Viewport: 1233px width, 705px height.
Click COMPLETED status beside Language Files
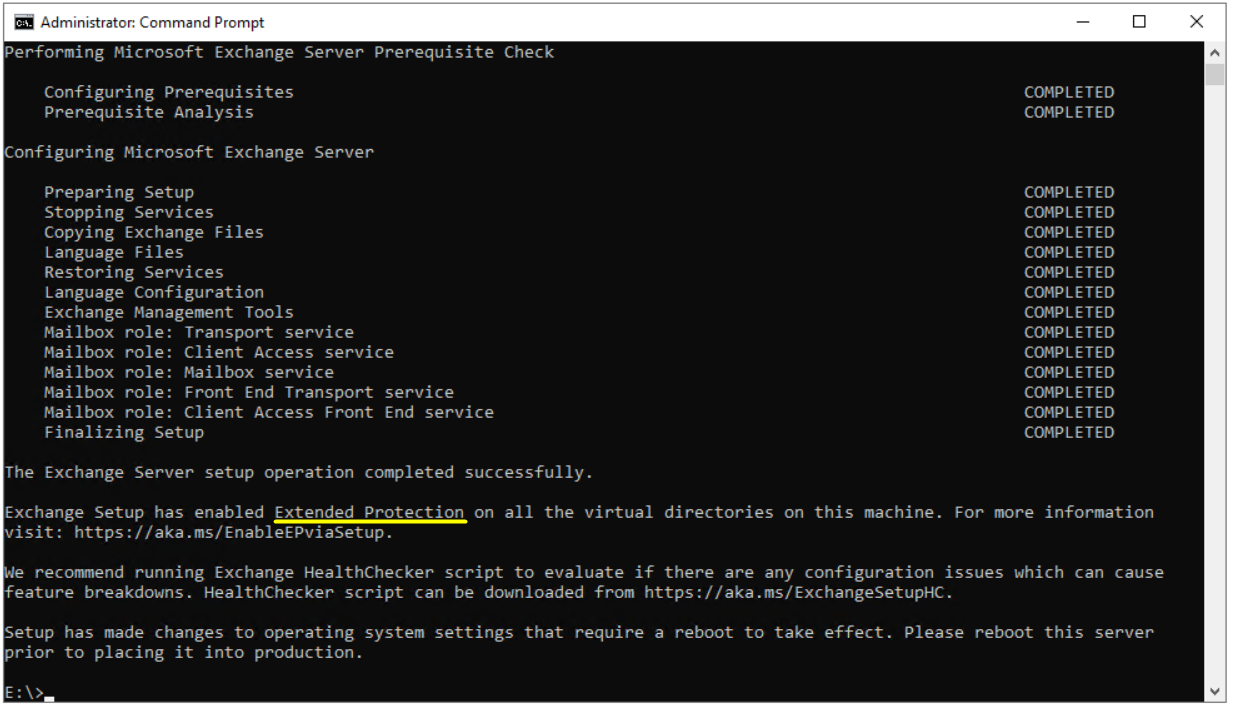[x=1069, y=252]
